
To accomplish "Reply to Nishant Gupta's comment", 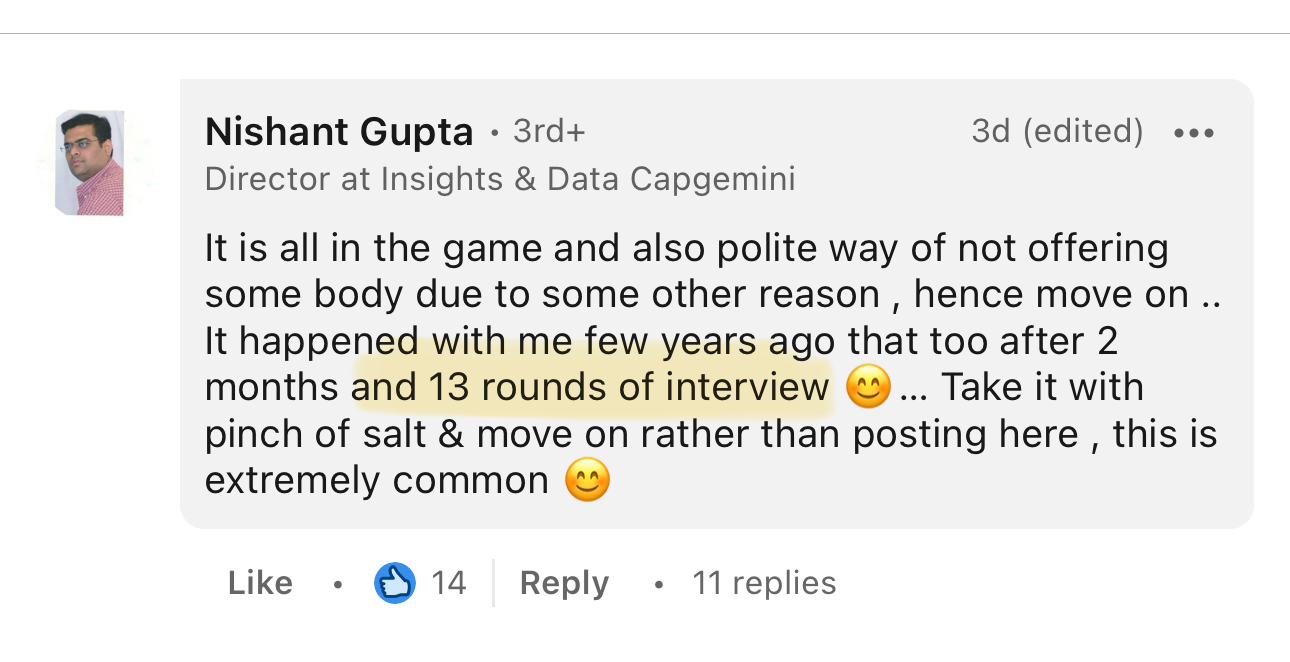I will (x=564, y=583).
